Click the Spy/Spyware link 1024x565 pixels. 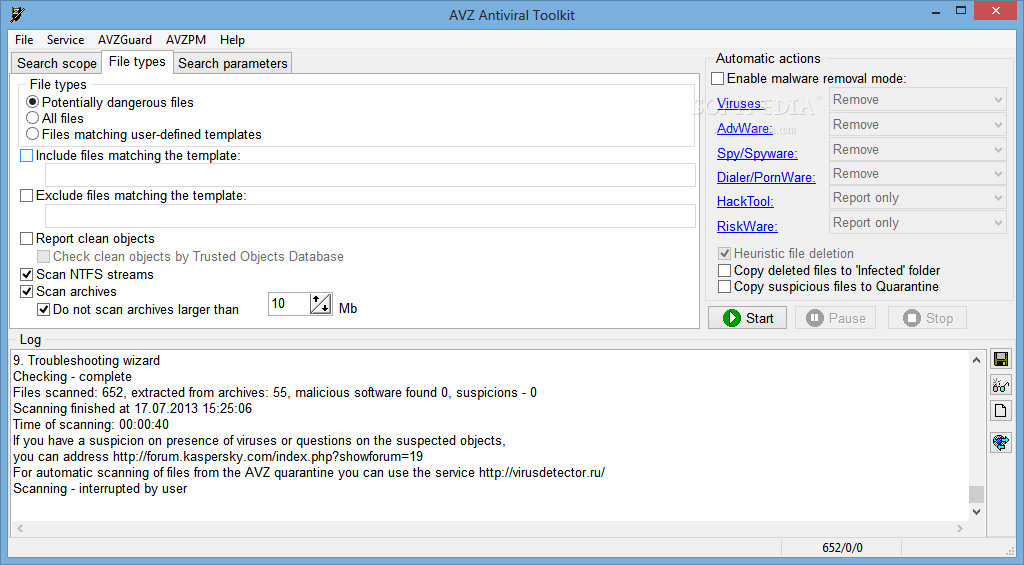point(757,153)
